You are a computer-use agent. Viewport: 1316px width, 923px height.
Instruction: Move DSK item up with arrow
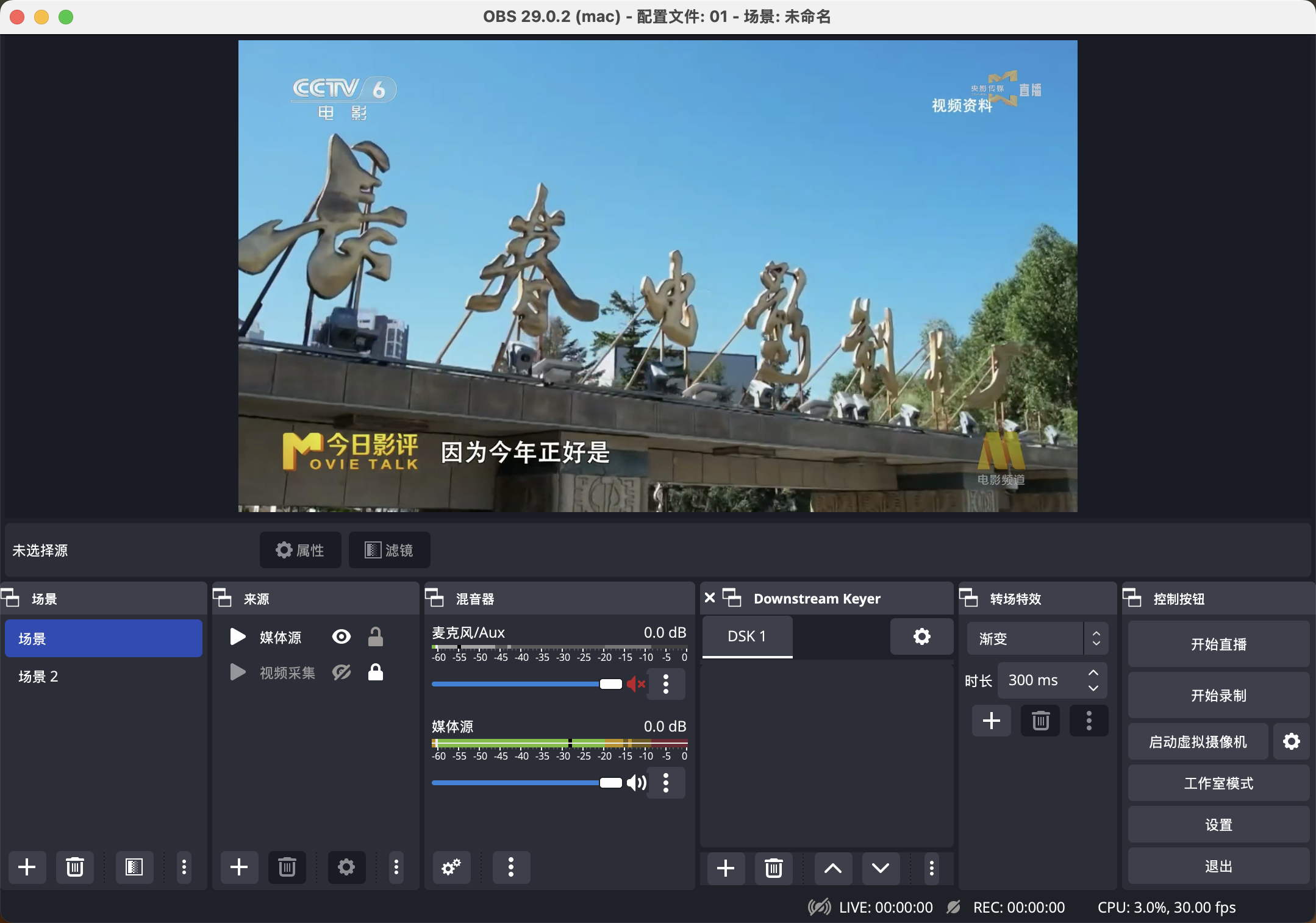(833, 868)
